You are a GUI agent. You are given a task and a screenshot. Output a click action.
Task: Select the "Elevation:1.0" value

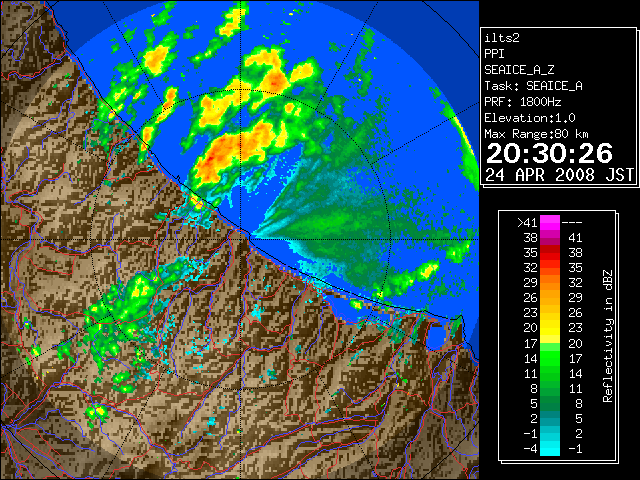tap(530, 118)
